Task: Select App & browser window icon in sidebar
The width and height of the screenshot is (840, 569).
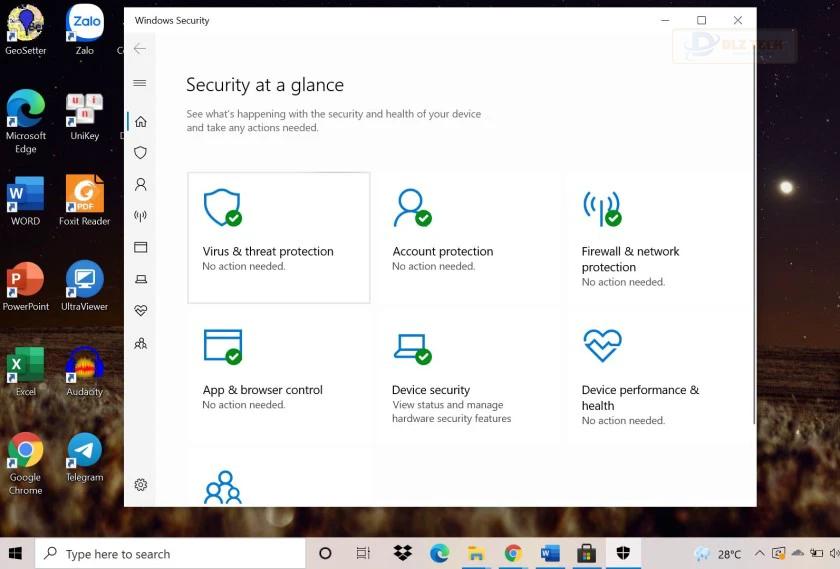Action: coord(140,247)
